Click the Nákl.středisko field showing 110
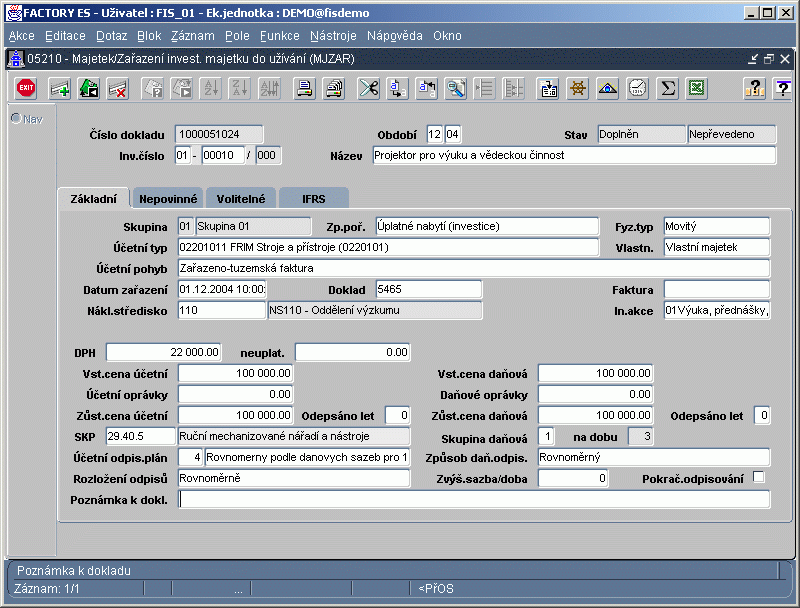 tap(221, 310)
